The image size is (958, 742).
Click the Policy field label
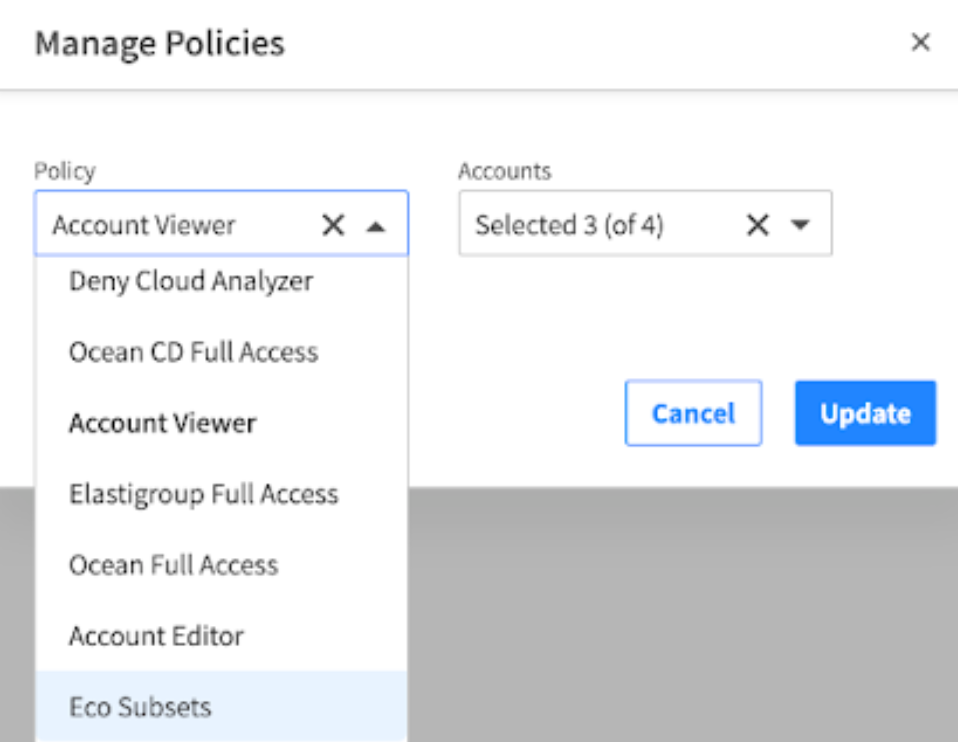click(x=65, y=172)
